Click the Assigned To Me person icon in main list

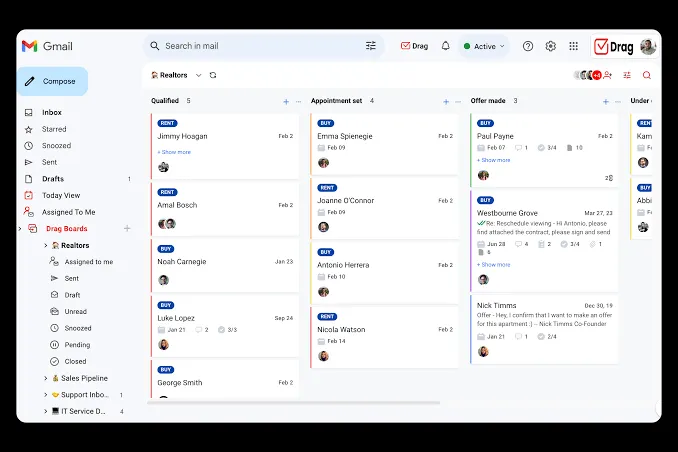pyautogui.click(x=29, y=212)
